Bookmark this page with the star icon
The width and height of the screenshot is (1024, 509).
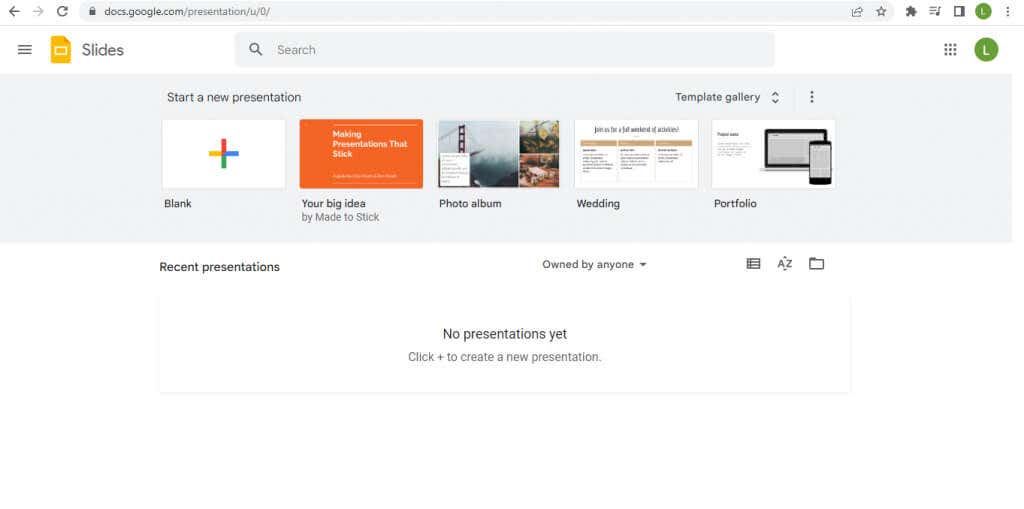point(881,12)
